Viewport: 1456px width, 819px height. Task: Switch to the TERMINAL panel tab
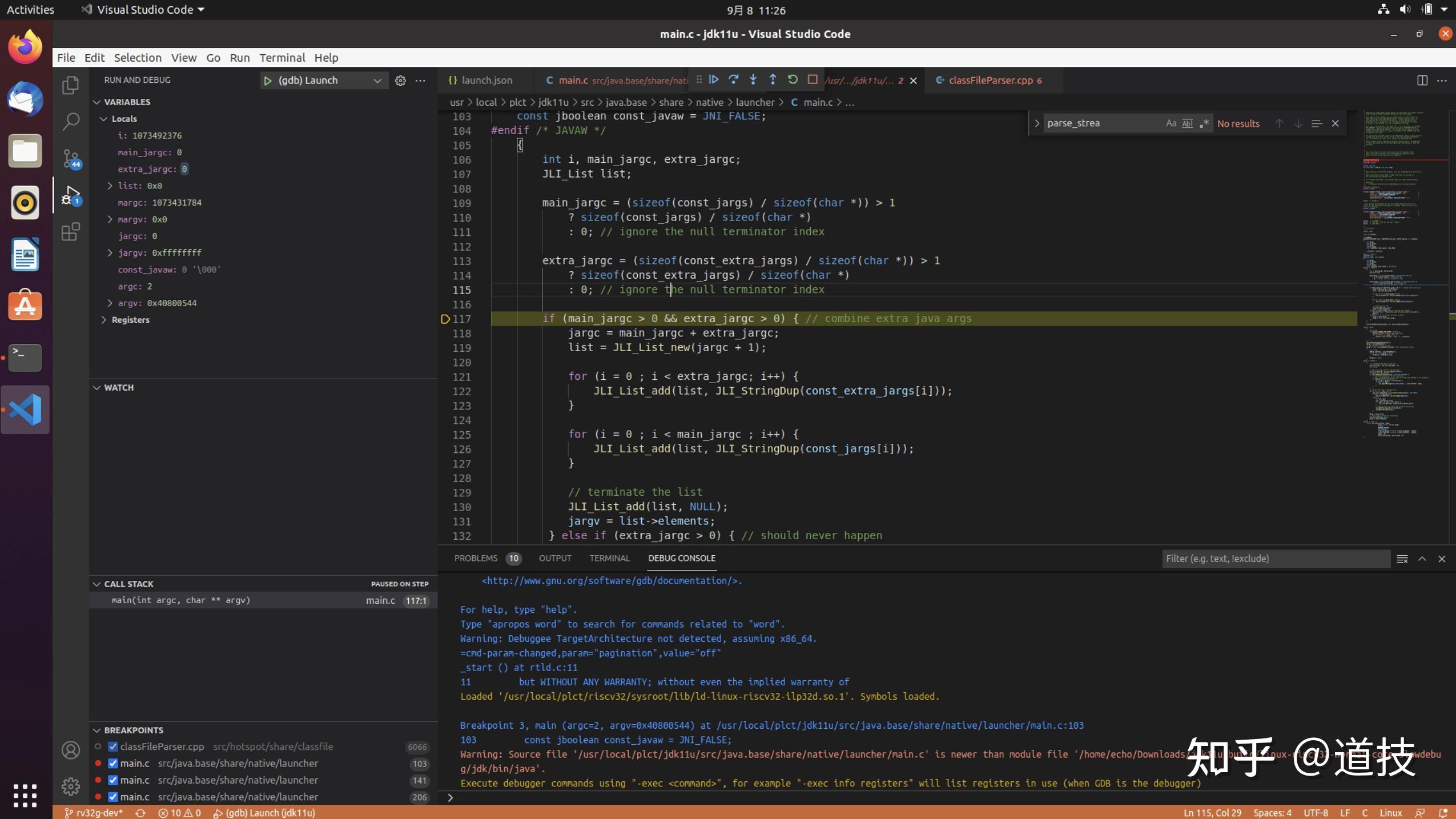pyautogui.click(x=608, y=558)
